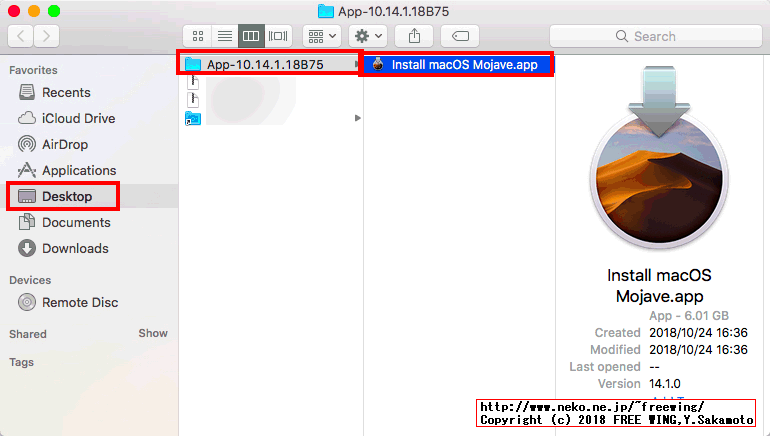Viewport: 770px width, 436px height.
Task: Click the Edit Tags toolbar button
Action: tap(460, 36)
